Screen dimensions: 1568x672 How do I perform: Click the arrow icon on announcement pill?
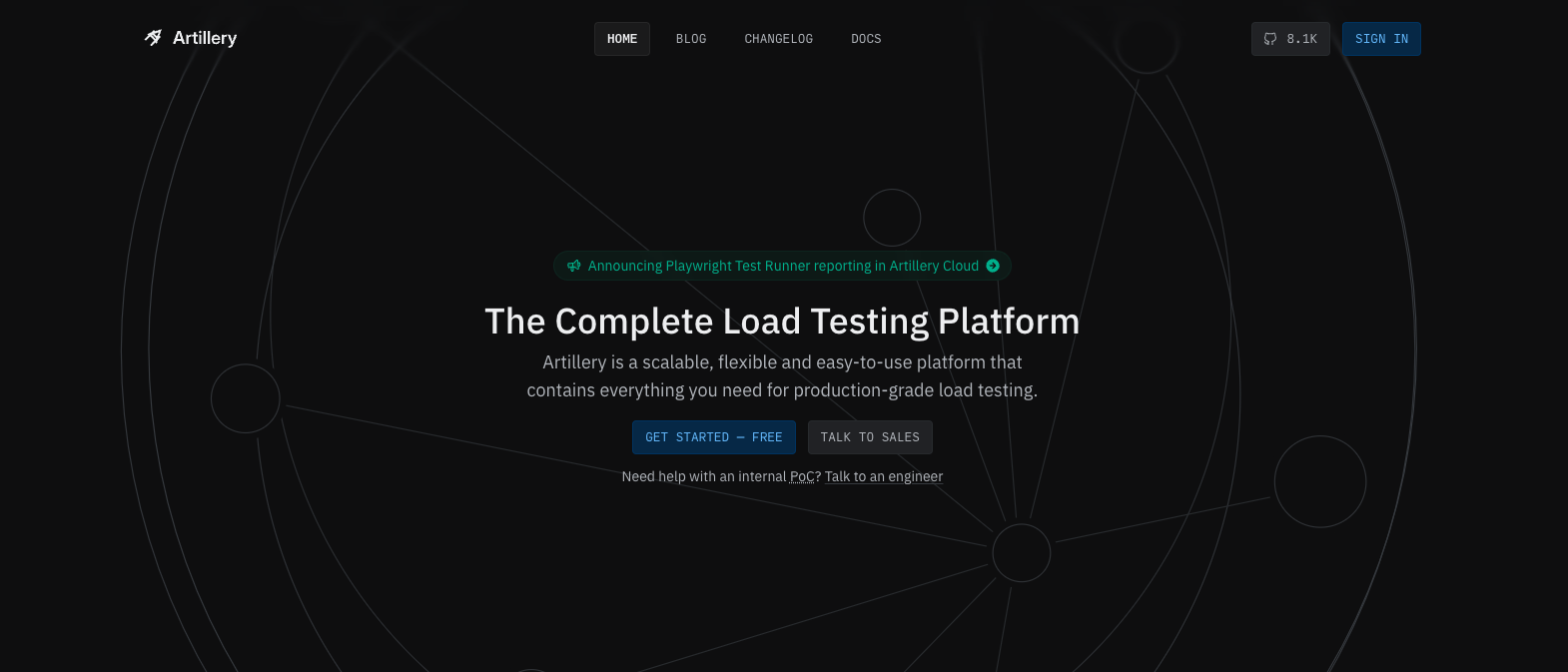point(993,266)
